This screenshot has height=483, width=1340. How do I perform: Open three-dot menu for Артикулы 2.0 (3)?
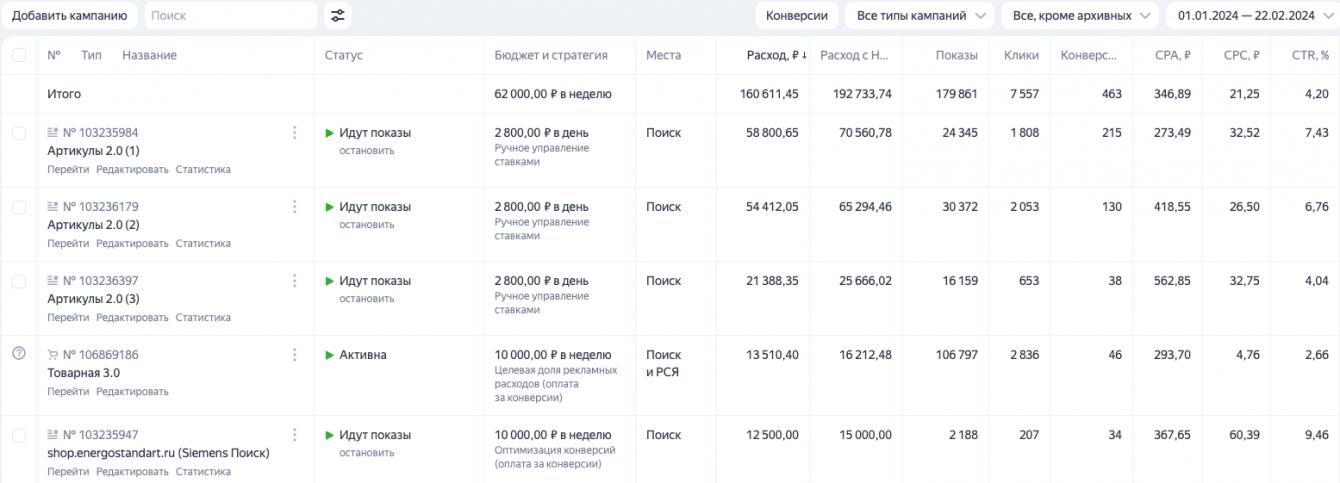(x=294, y=281)
